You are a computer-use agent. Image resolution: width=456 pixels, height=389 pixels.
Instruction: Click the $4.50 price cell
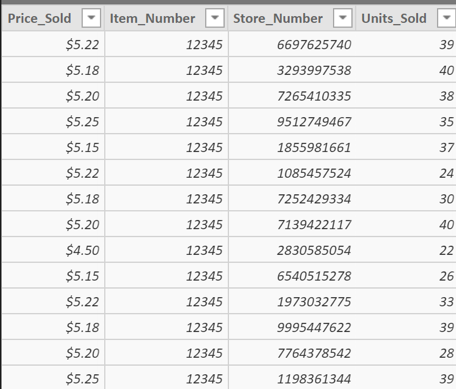(53, 250)
